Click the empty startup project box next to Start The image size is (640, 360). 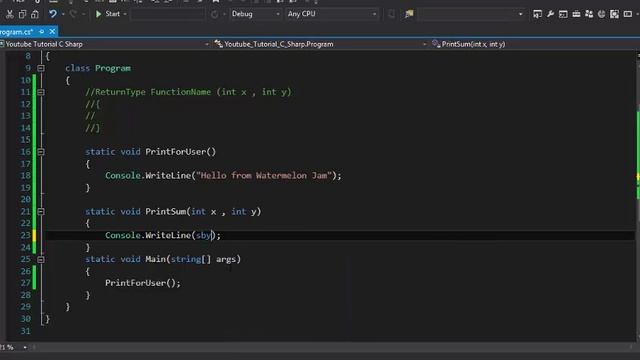coord(167,14)
